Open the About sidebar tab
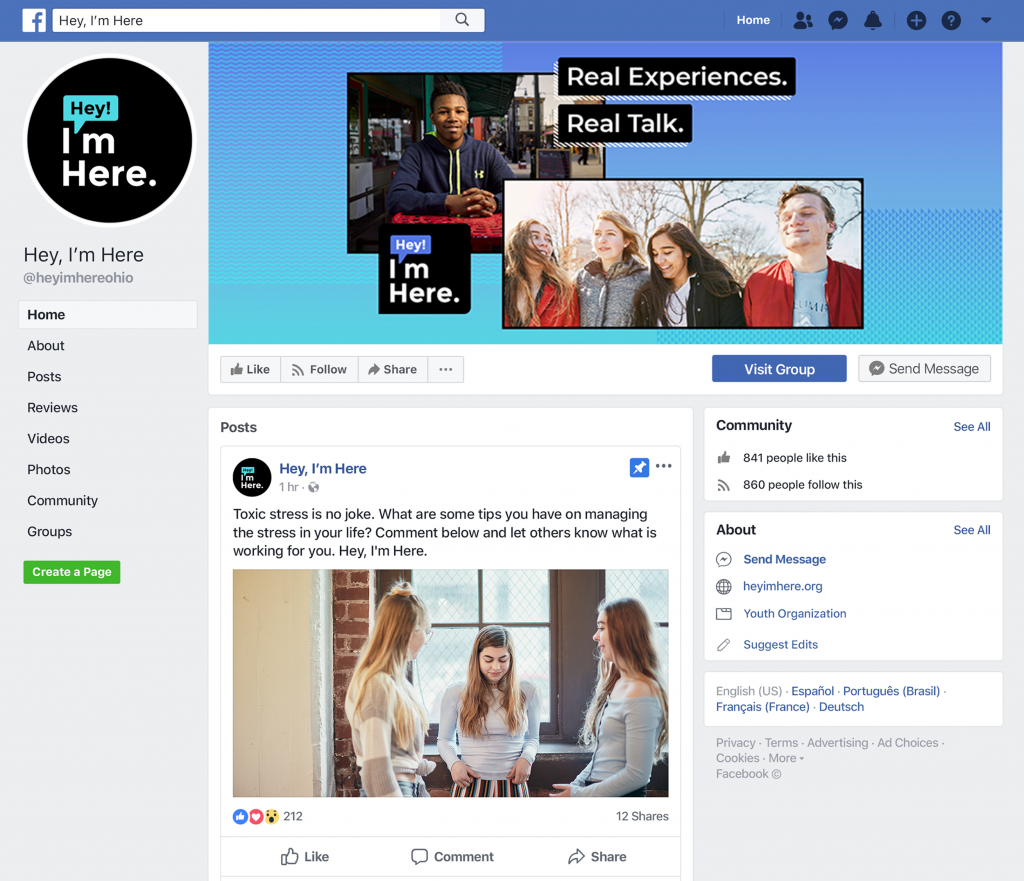Image resolution: width=1024 pixels, height=881 pixels. (x=46, y=345)
